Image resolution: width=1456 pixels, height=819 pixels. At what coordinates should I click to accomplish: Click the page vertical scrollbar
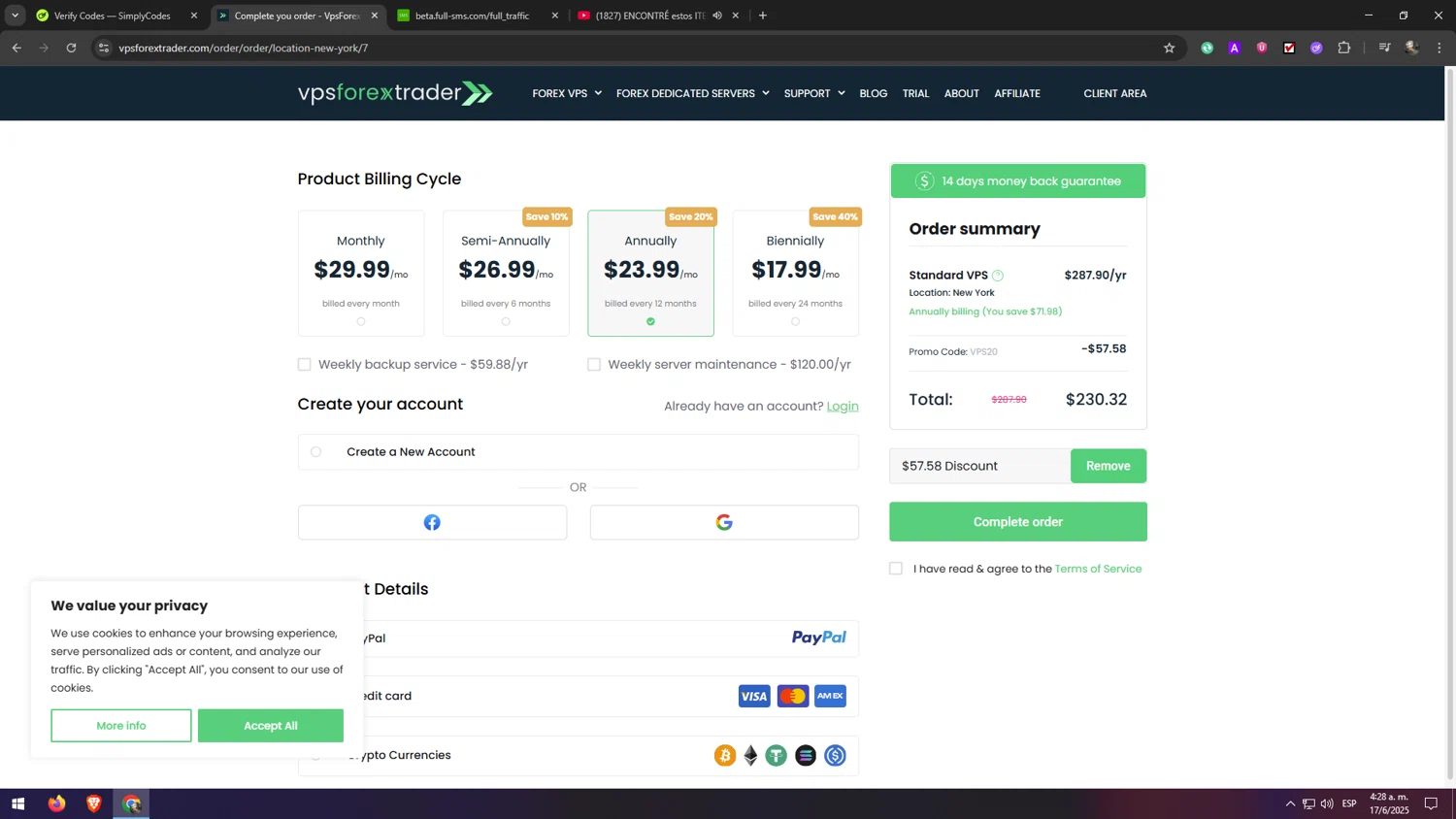1450,423
